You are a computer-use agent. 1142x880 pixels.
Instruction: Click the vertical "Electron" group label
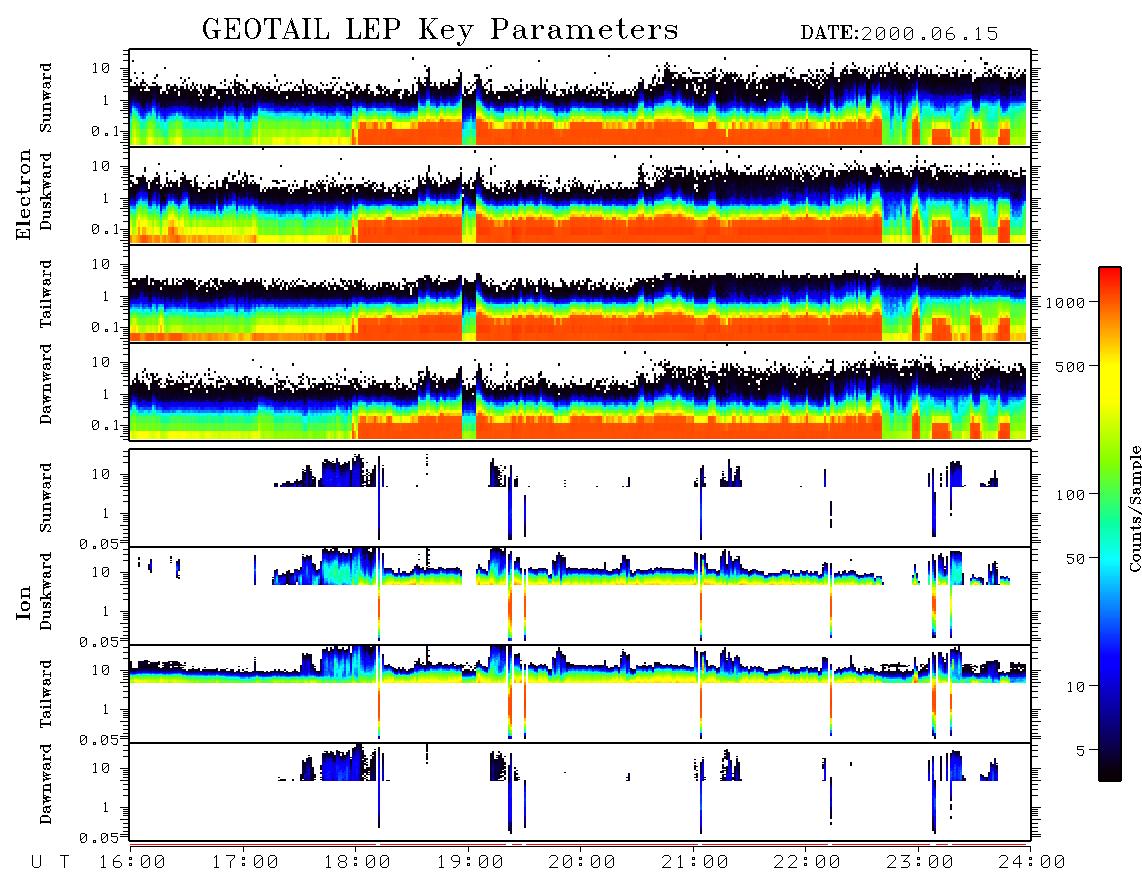[24, 195]
